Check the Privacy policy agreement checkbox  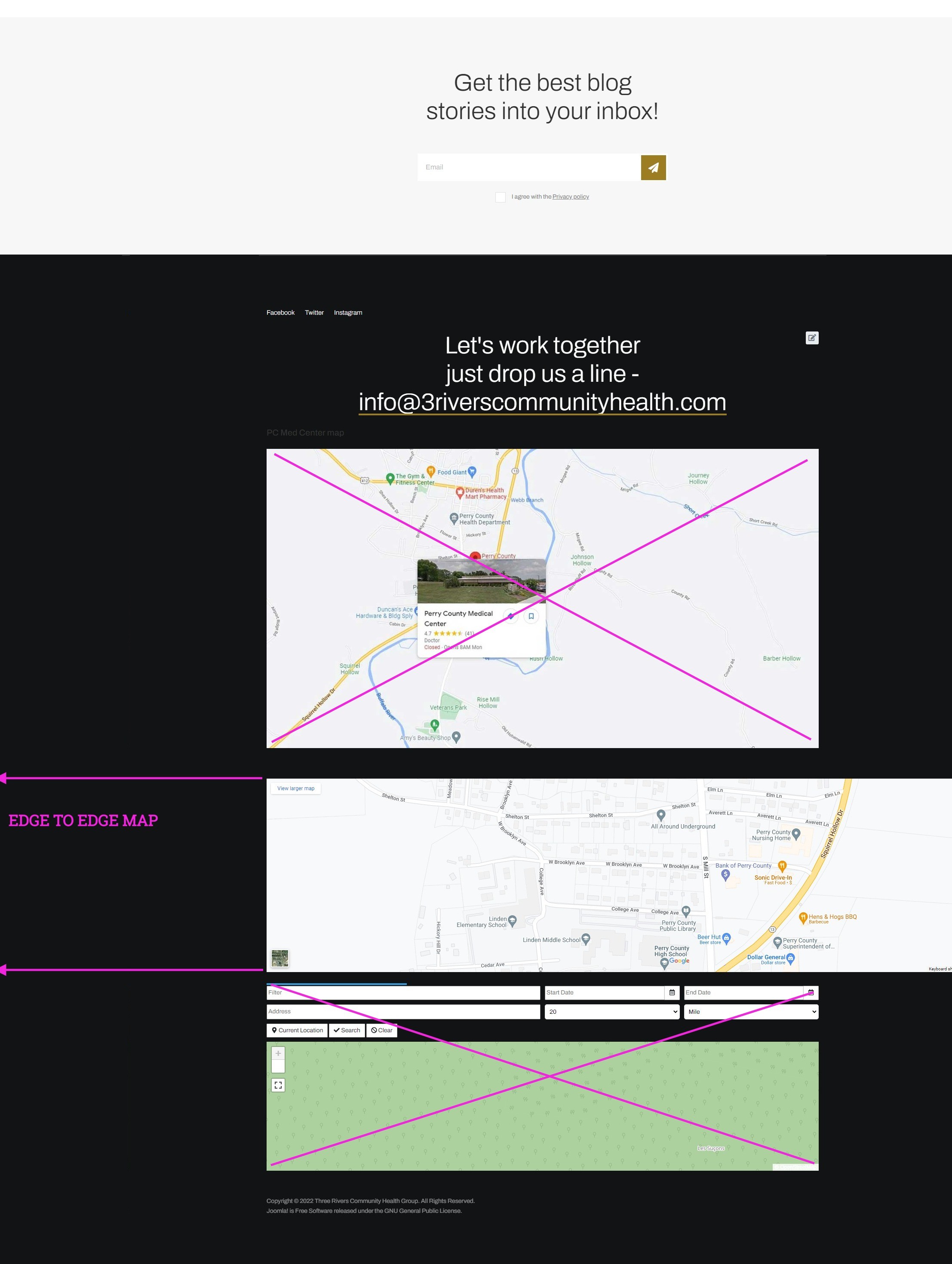(500, 197)
